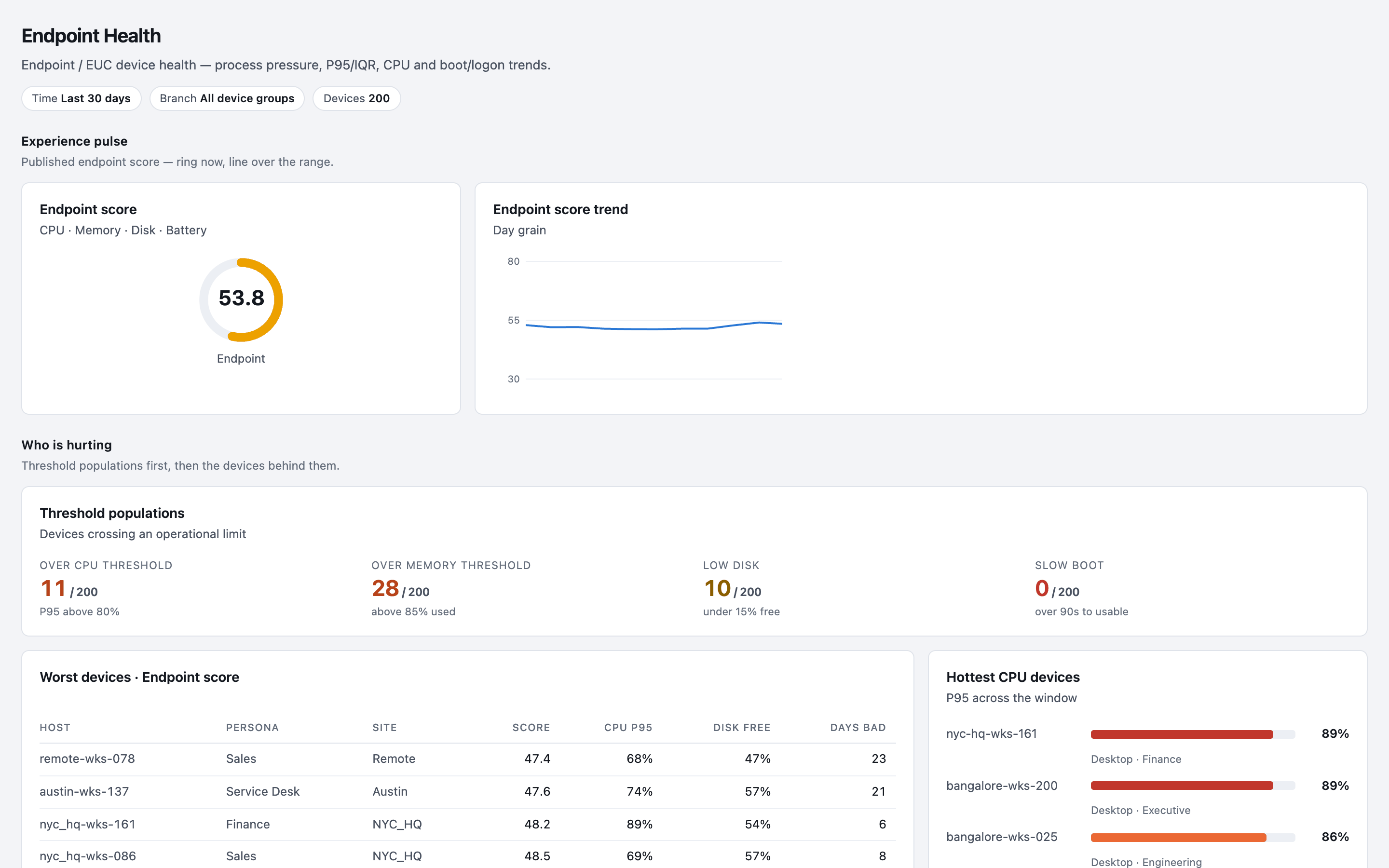The width and height of the screenshot is (1389, 868).
Task: Click the Remote site cell
Action: click(x=394, y=759)
